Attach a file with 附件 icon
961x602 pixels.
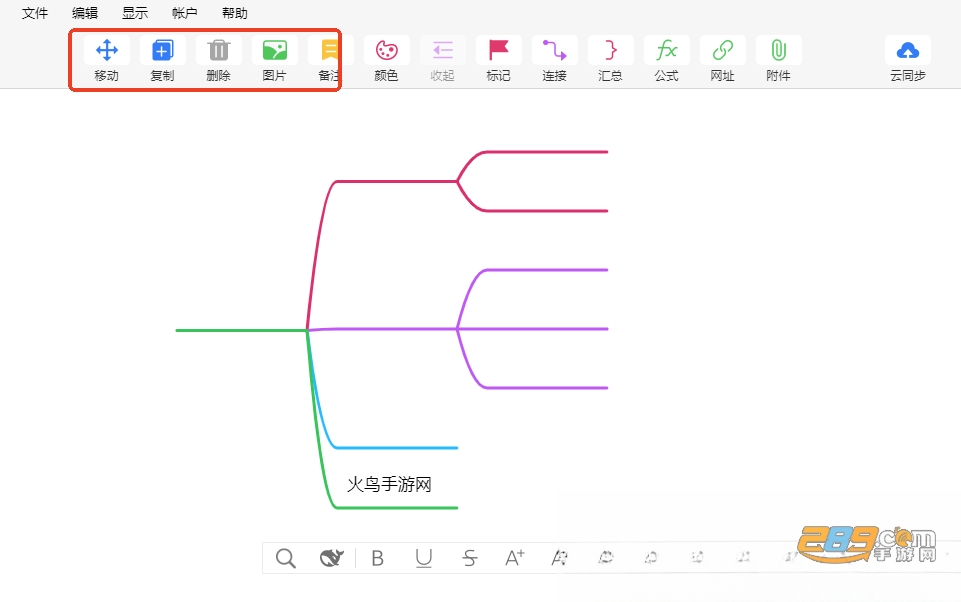(x=778, y=50)
